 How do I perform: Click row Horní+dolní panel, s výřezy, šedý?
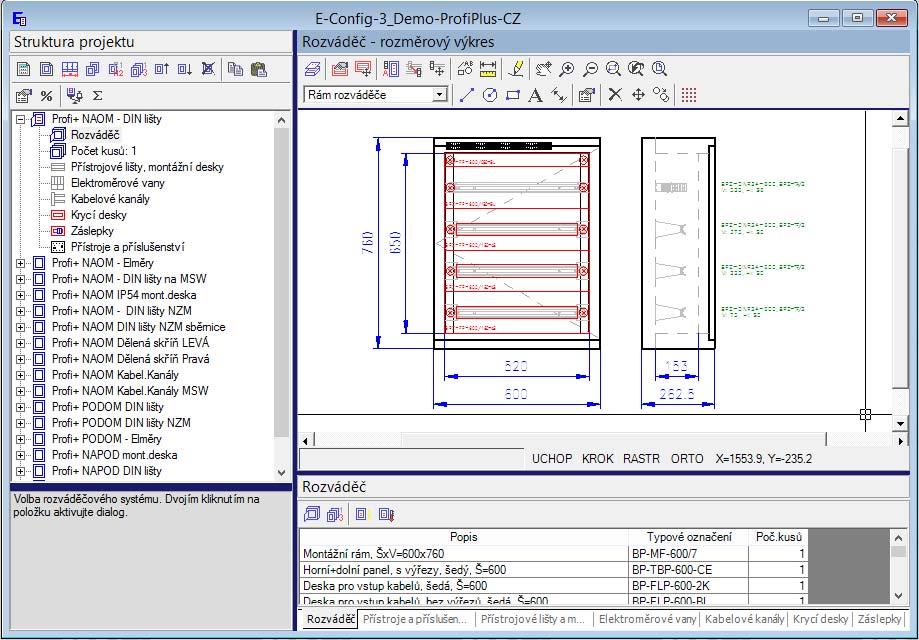pos(553,570)
